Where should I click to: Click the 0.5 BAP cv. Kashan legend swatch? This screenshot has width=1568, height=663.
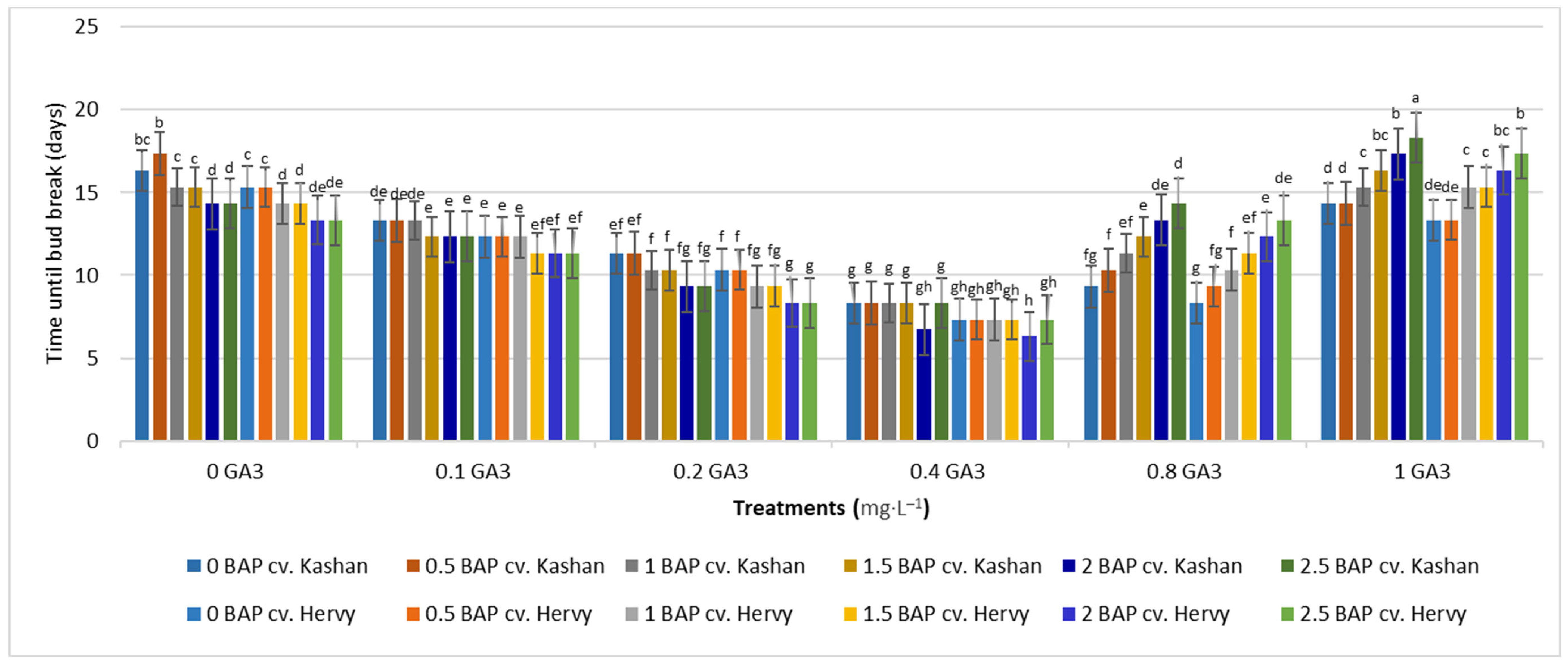point(413,566)
